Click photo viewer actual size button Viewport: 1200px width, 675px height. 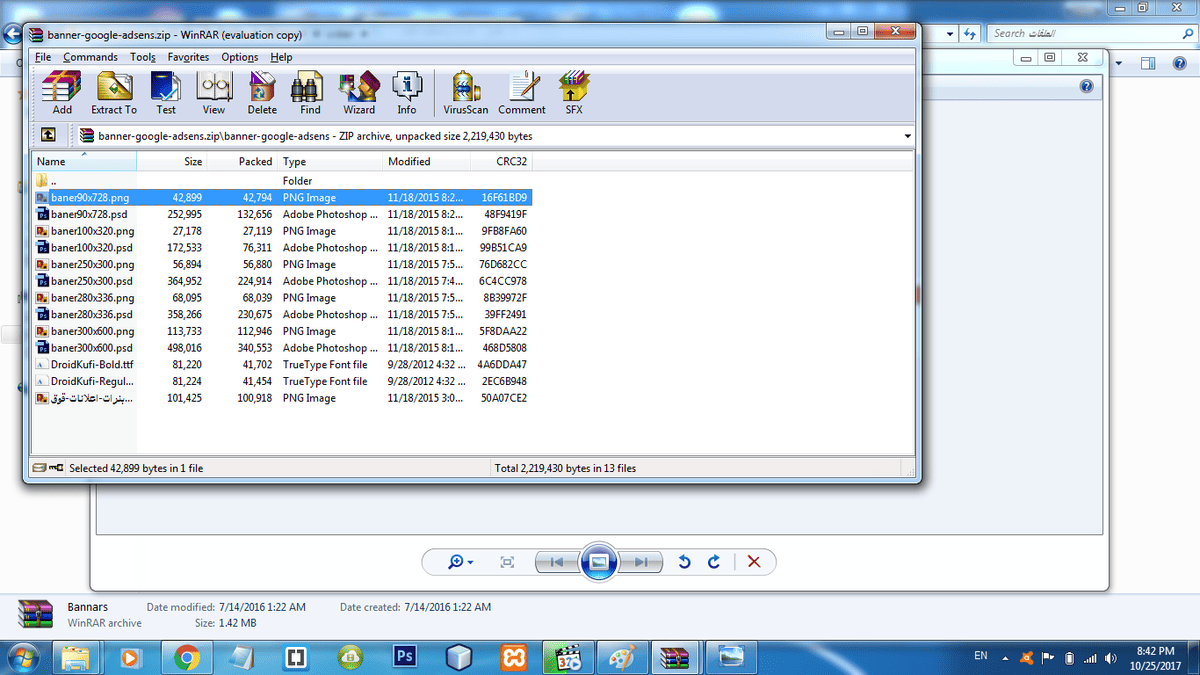(x=507, y=562)
